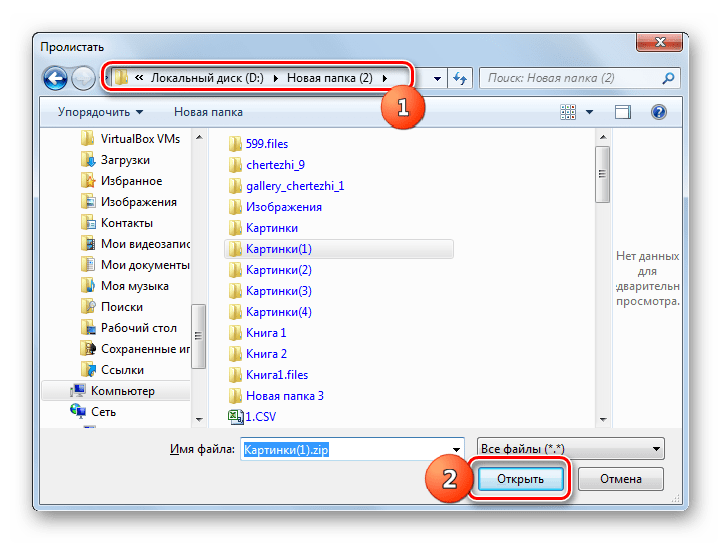Image resolution: width=722 pixels, height=544 pixels.
Task: Select the Книга1.files folder
Action: coord(268,375)
